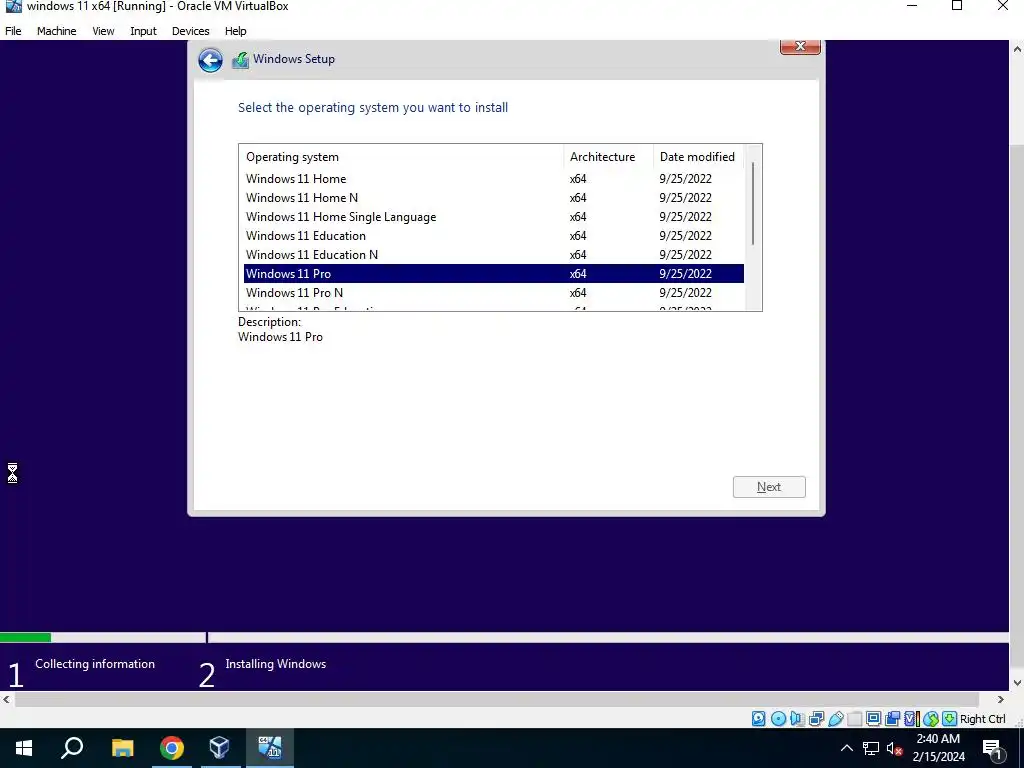Click the CPU virtualization indicator icon
The image size is (1024, 768).
tap(911, 718)
